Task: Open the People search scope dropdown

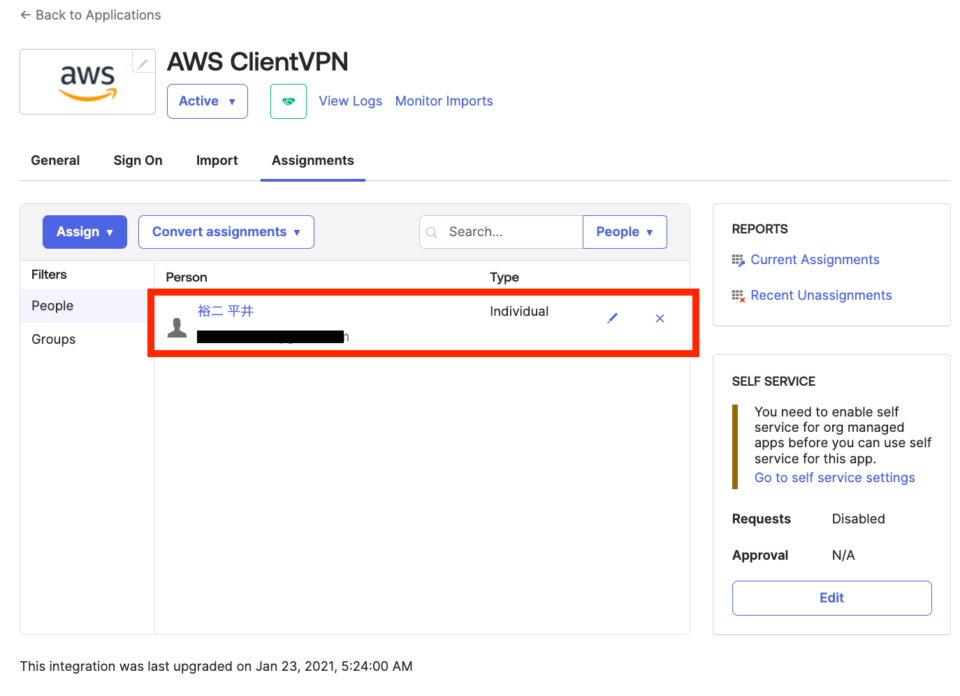Action: tap(624, 231)
